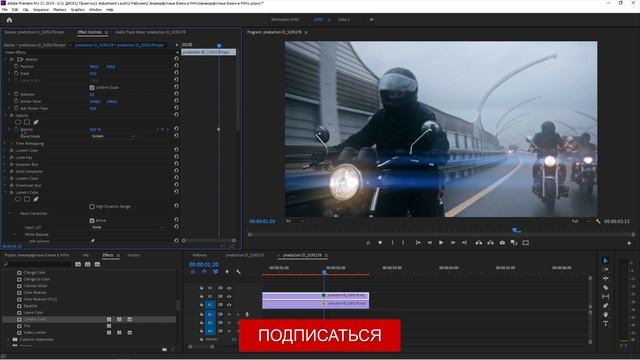This screenshot has width=640, height=360.
Task: Click Go to In point
Action: 418,242
